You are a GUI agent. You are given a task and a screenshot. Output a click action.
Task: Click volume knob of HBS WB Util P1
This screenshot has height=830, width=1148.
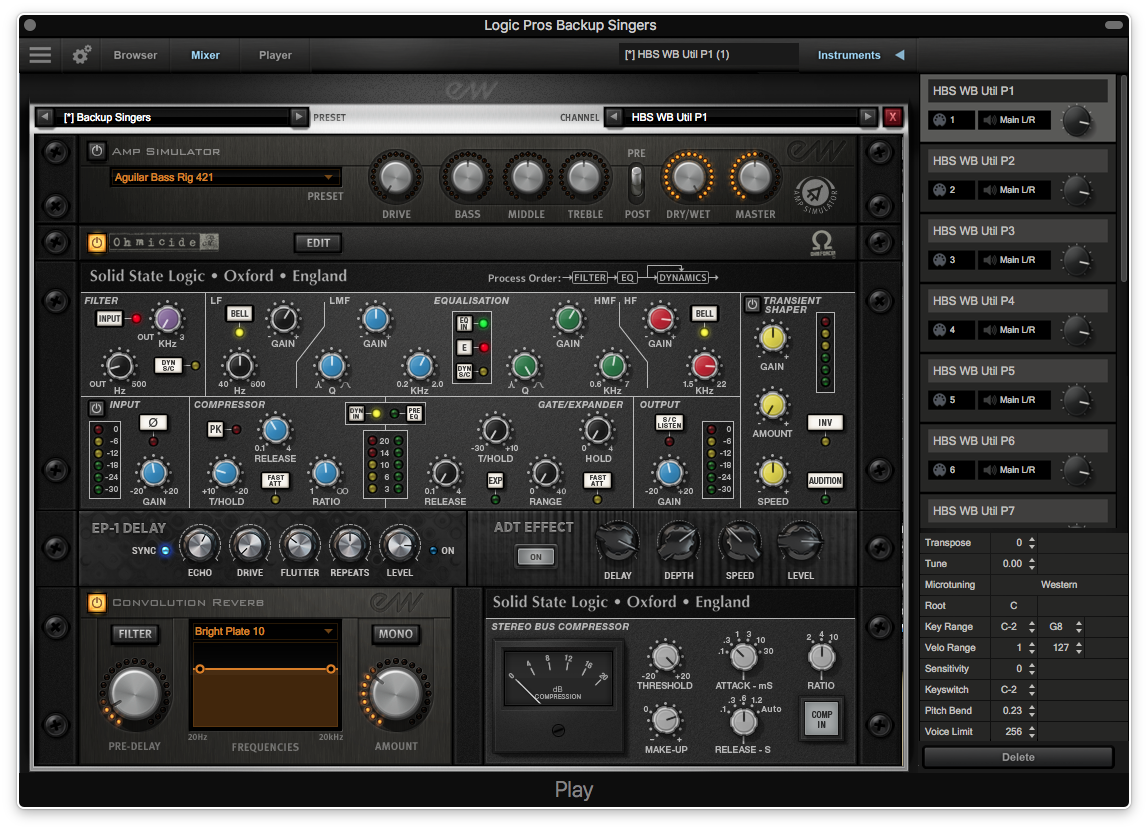click(x=1077, y=121)
